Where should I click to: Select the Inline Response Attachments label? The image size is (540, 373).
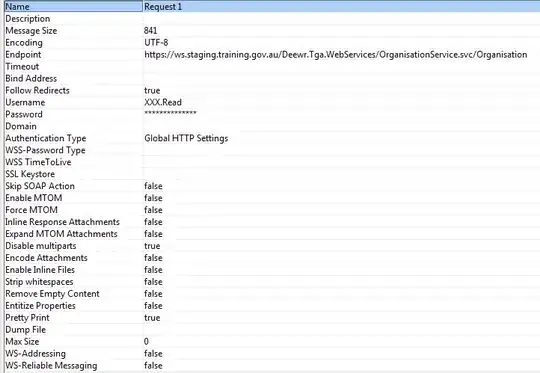(x=62, y=222)
